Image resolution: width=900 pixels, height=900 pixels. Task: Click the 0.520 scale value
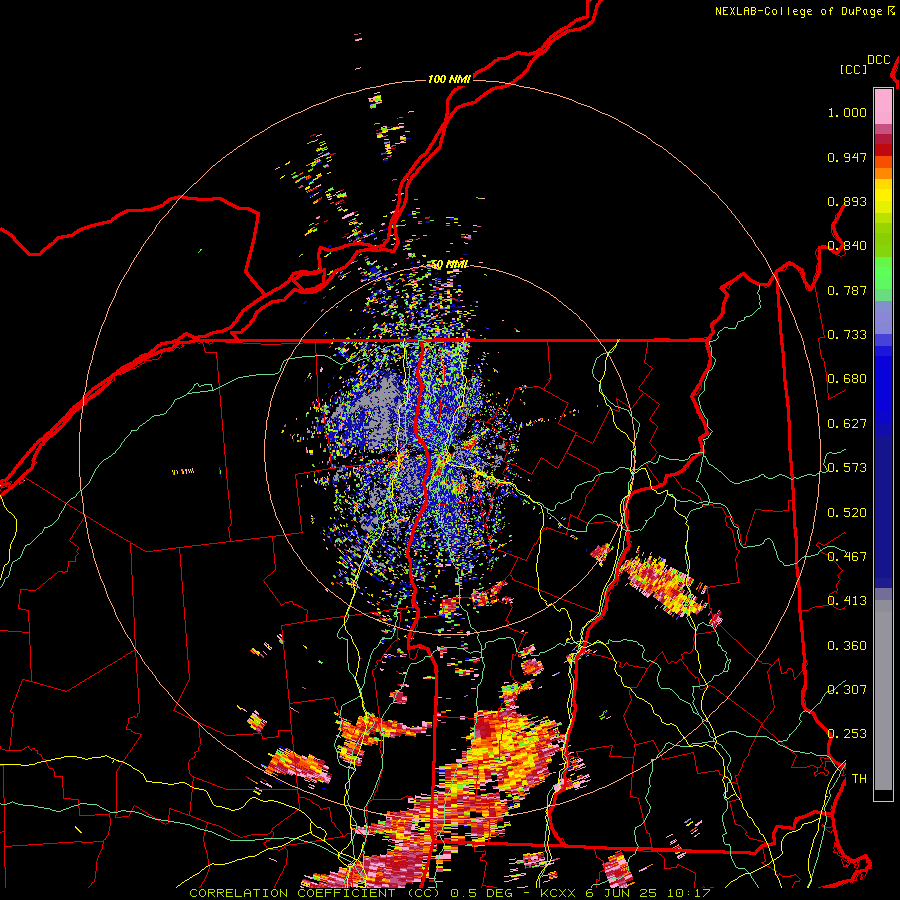847,513
